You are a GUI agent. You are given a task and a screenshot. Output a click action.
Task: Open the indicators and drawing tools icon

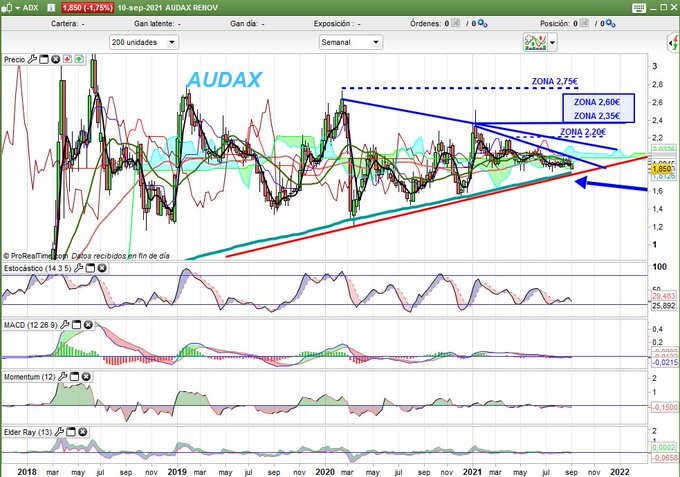(535, 42)
